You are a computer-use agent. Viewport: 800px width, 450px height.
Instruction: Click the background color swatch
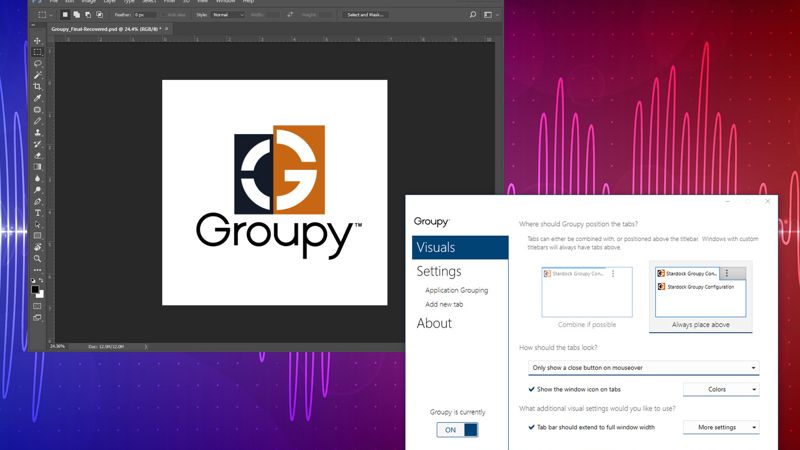40,294
